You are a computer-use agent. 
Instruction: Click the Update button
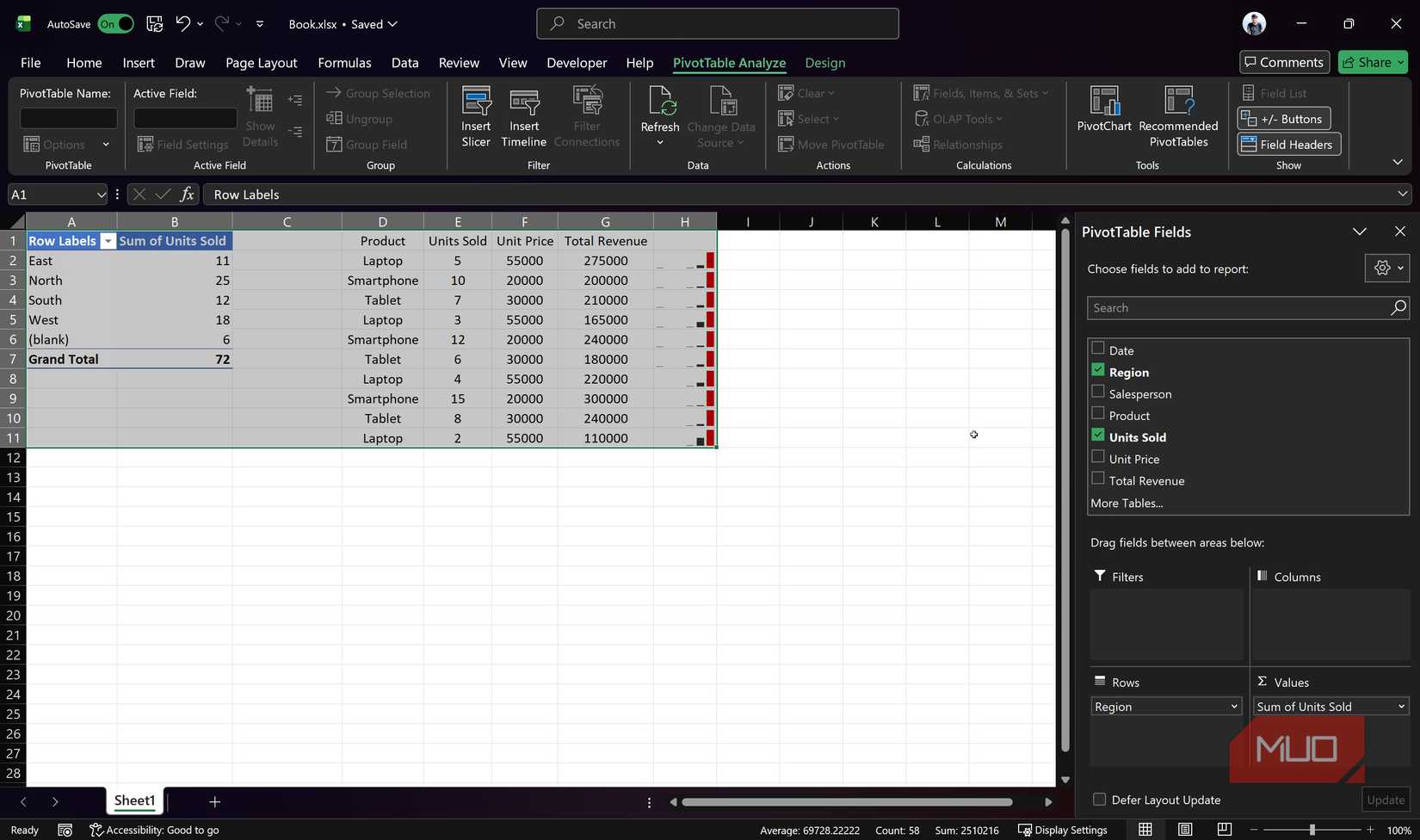(1385, 800)
